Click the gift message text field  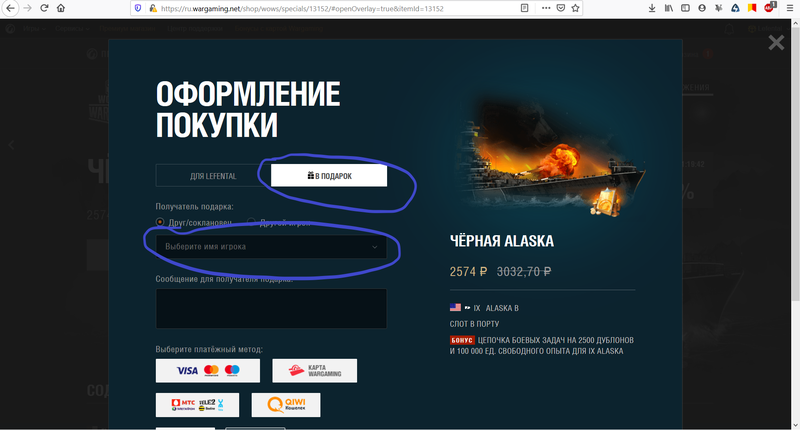(x=271, y=308)
